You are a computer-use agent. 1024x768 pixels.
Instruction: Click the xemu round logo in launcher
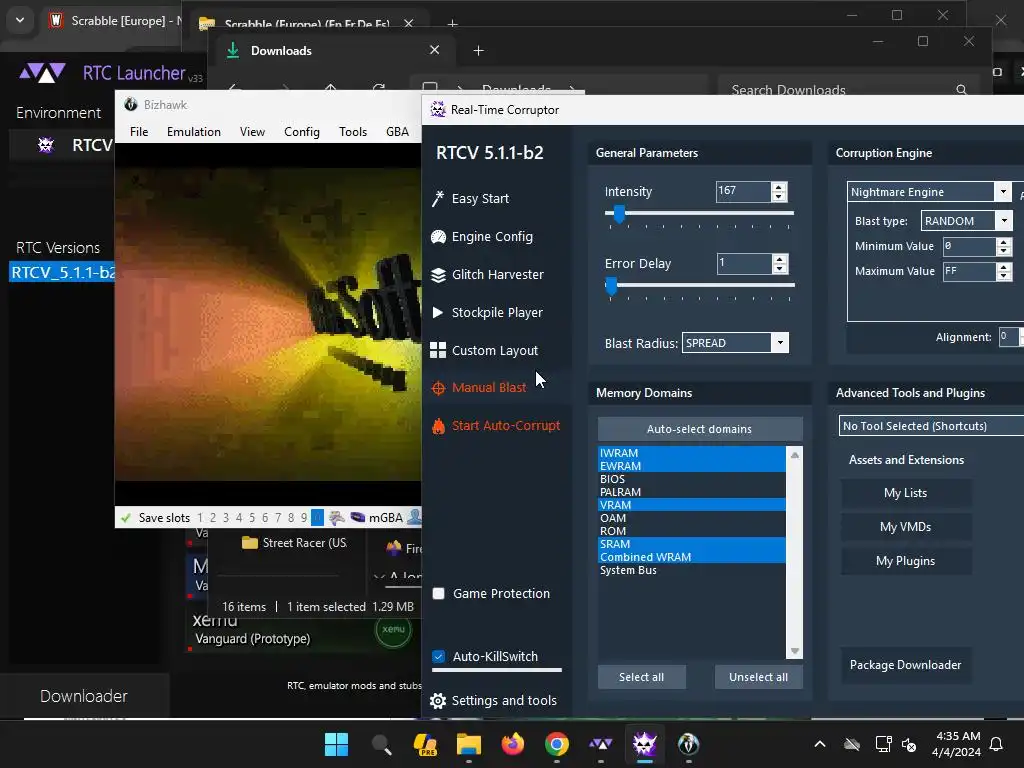(x=393, y=630)
